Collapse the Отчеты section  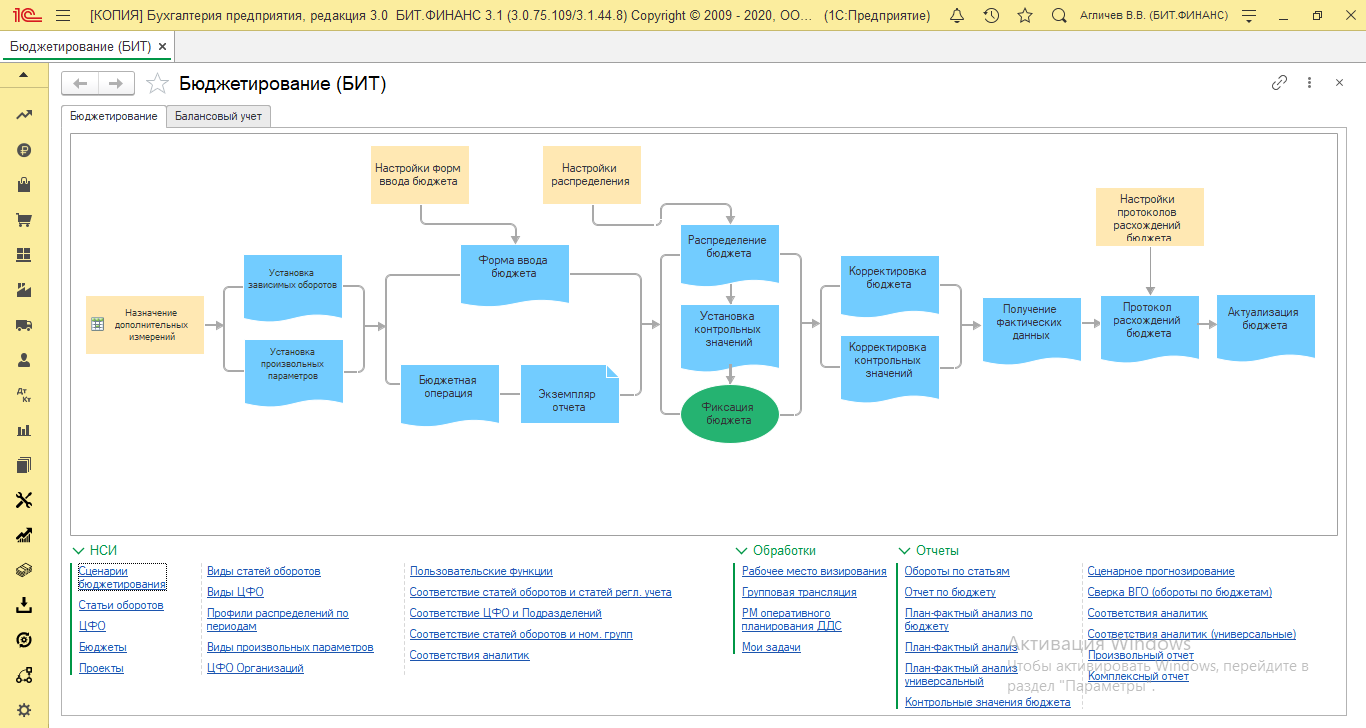(x=905, y=551)
